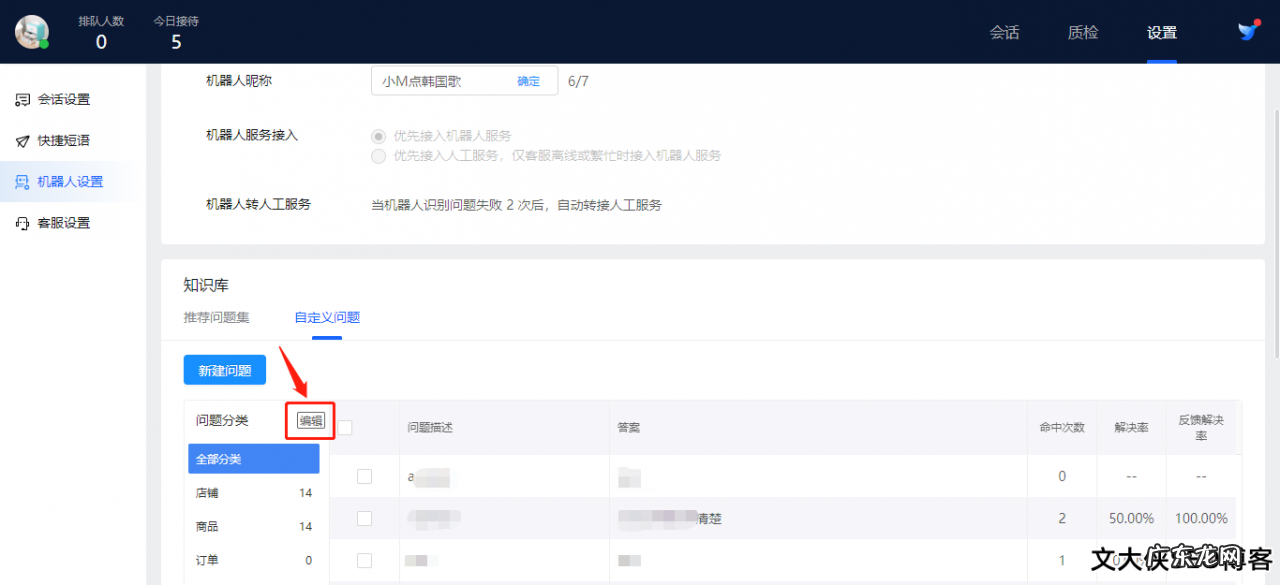Screen dimensions: 1280x585
Task: Check the second question row checkbox
Action: 364,518
